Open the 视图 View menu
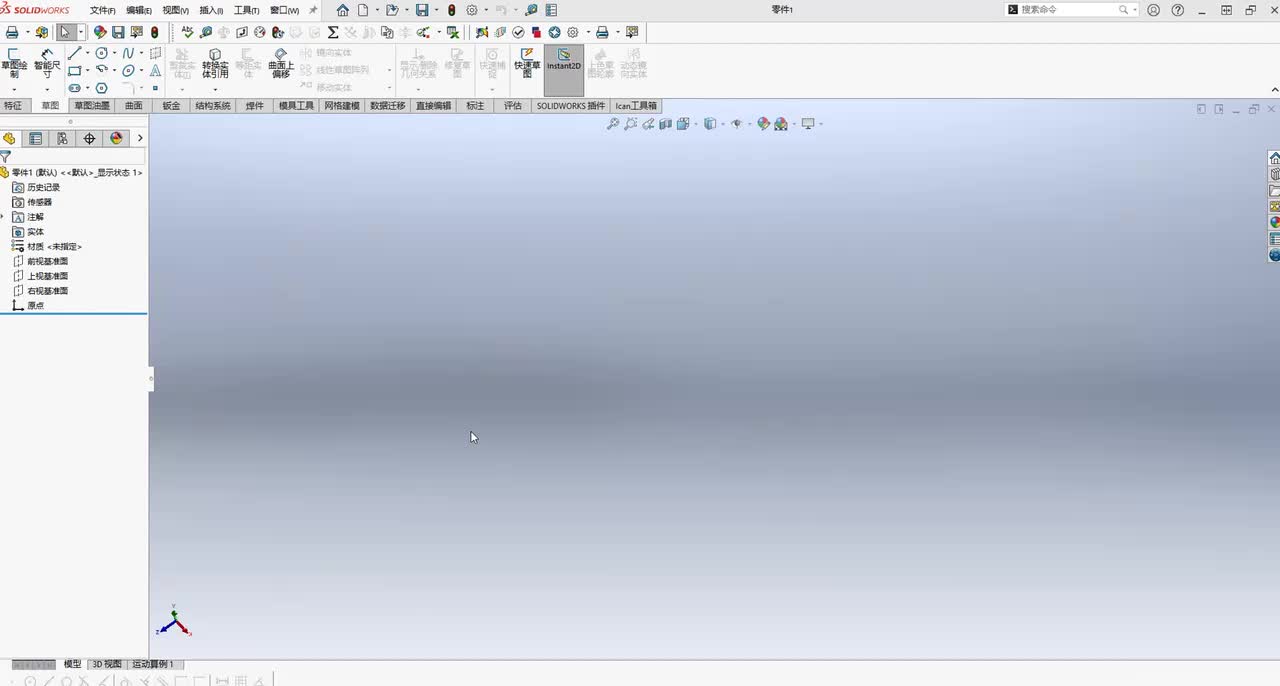This screenshot has height=686, width=1280. coord(175,10)
